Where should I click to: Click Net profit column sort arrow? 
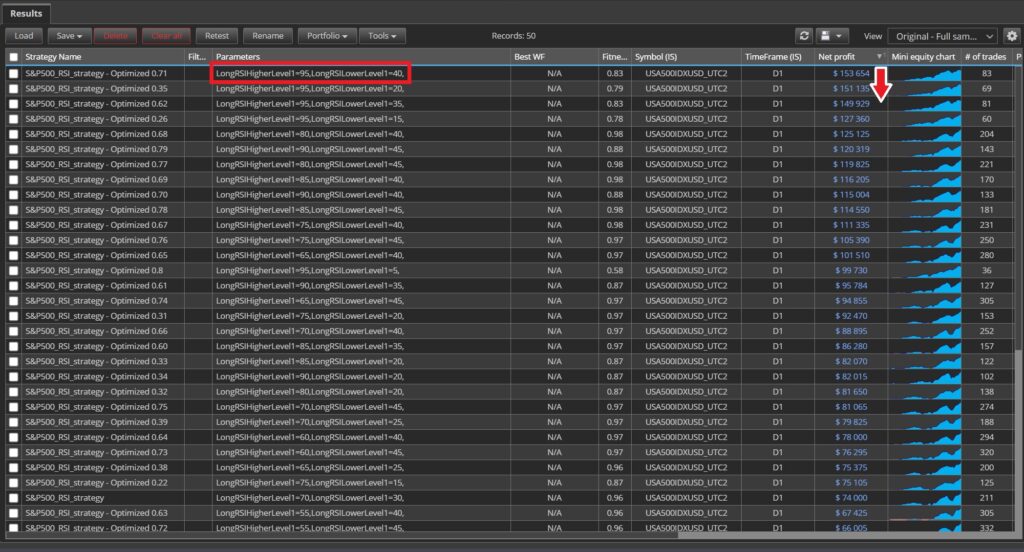coord(879,57)
